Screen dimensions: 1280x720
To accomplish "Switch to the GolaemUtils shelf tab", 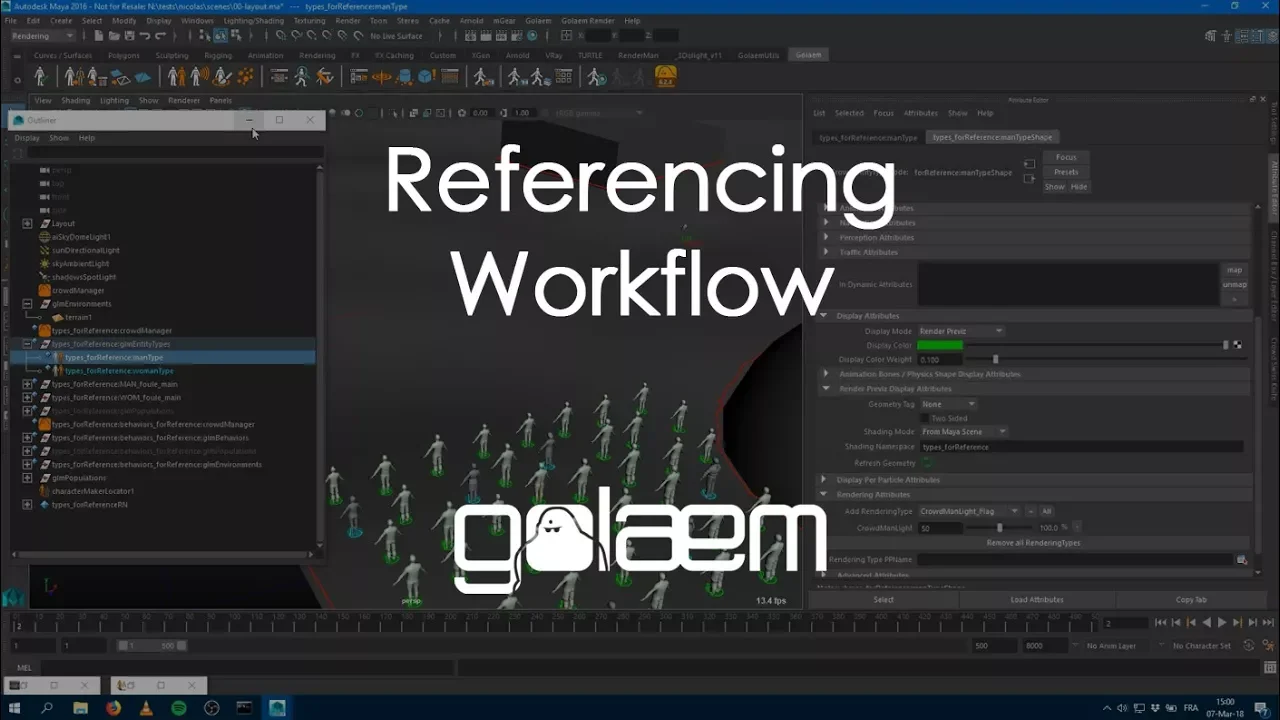I will [760, 55].
